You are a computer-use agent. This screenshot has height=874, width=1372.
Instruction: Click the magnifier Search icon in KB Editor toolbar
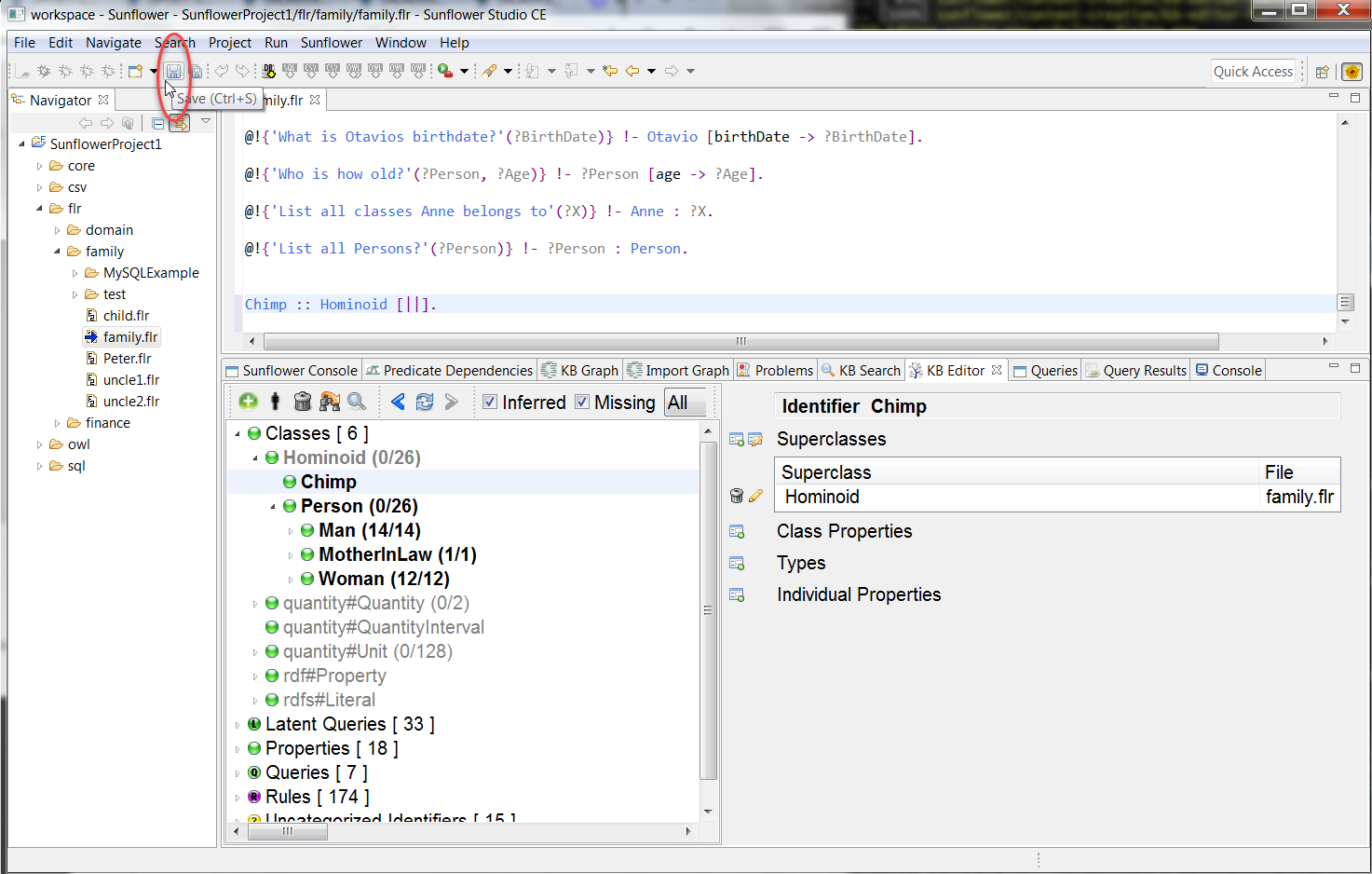pos(357,402)
